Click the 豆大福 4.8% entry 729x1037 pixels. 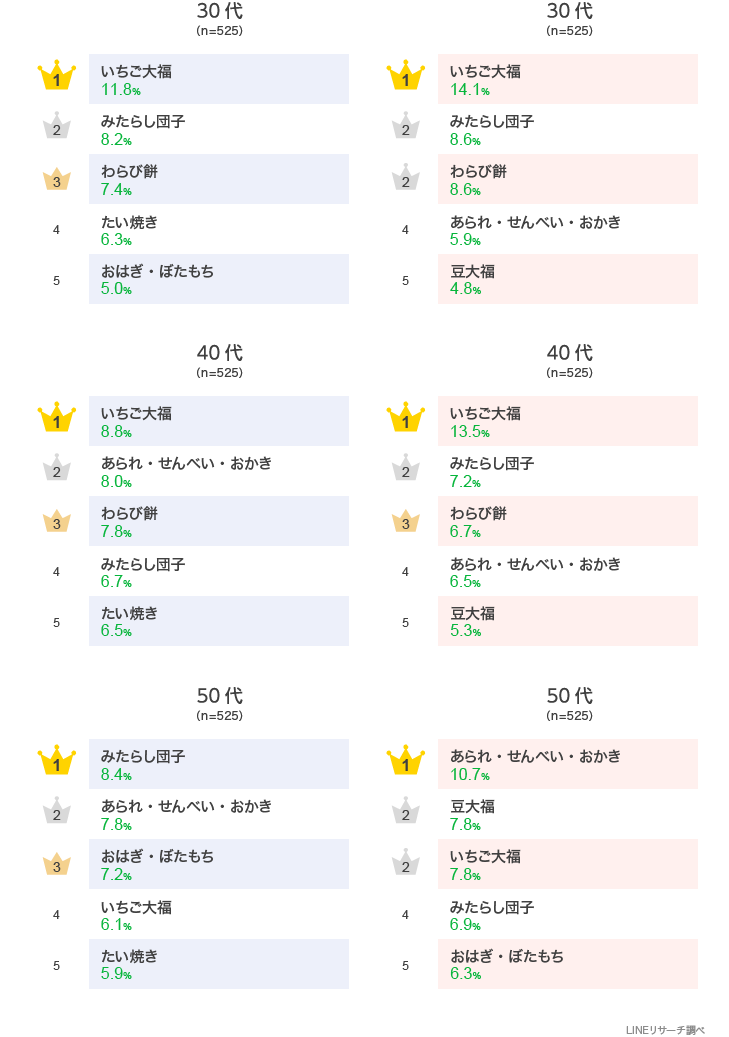pos(567,279)
